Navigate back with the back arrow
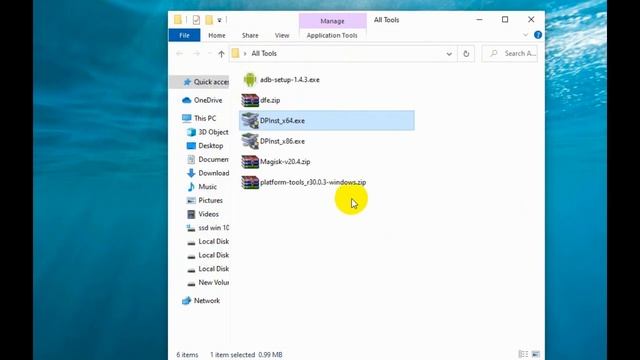Screen dimensions: 640x360 pos(180,53)
